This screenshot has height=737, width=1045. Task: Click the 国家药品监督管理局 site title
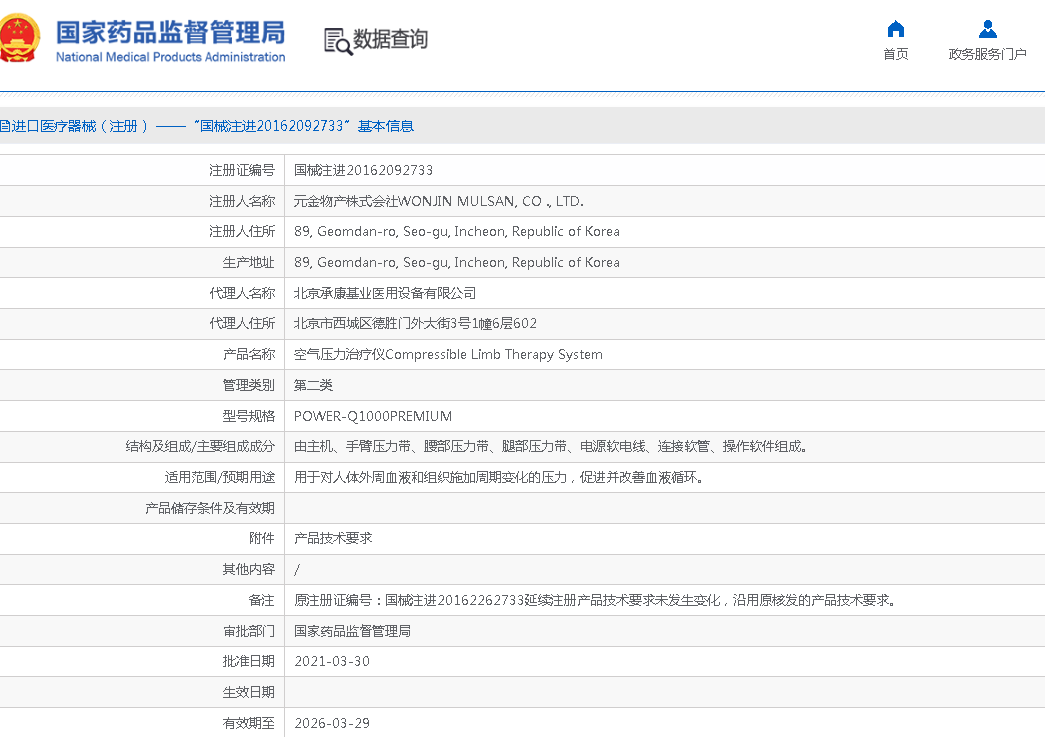tap(170, 32)
